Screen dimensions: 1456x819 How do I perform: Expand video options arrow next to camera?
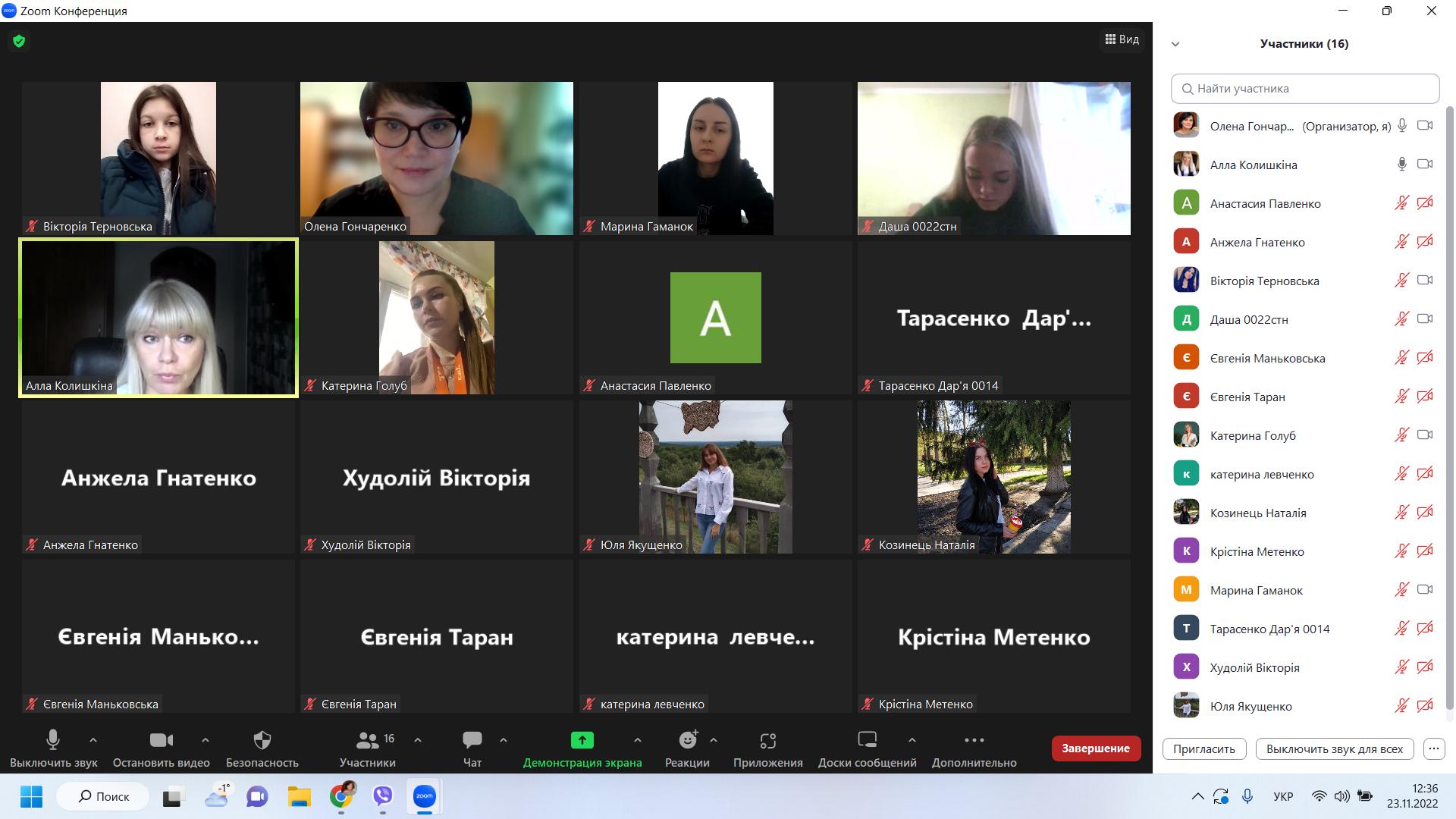(x=206, y=740)
